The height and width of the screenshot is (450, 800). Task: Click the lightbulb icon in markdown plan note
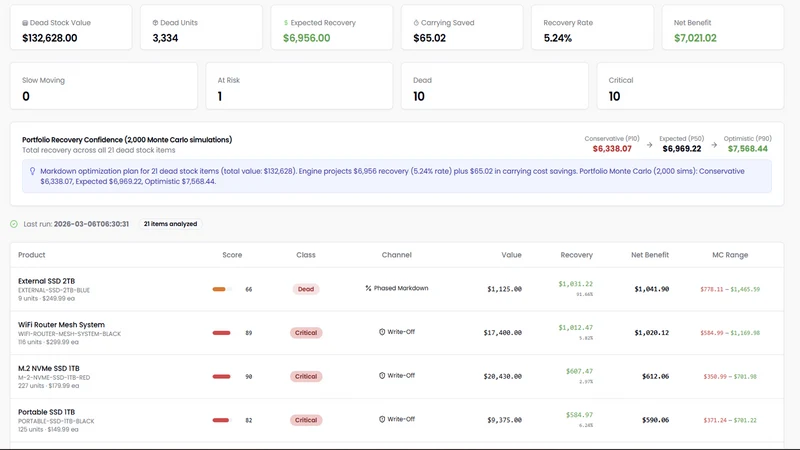point(32,171)
